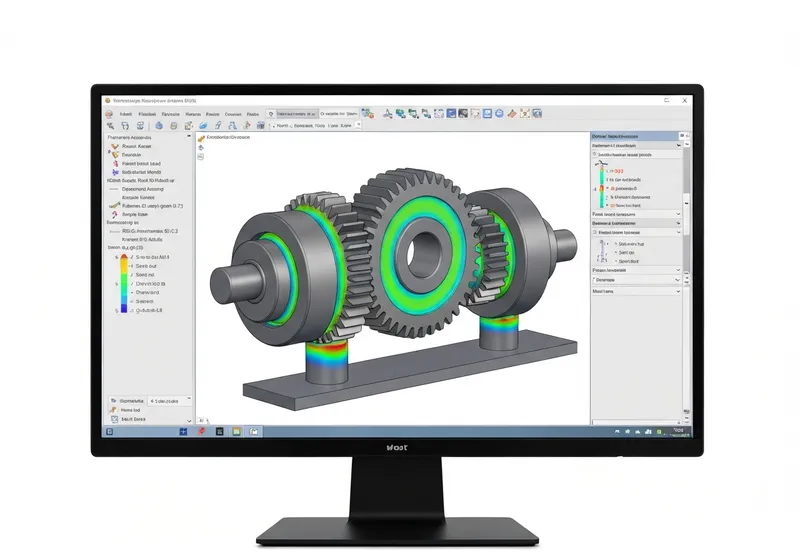Click the last row with grid icon in left panel

(x=129, y=419)
